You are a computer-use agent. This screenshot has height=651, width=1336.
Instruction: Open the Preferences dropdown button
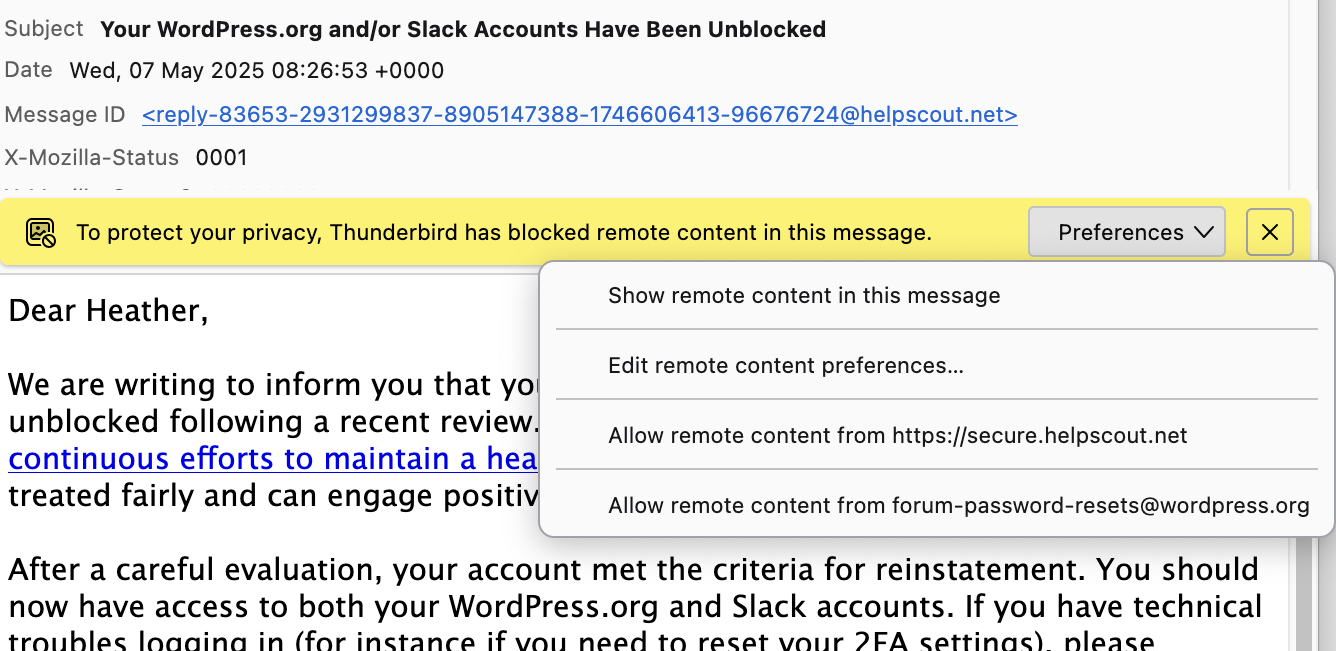tap(1126, 233)
